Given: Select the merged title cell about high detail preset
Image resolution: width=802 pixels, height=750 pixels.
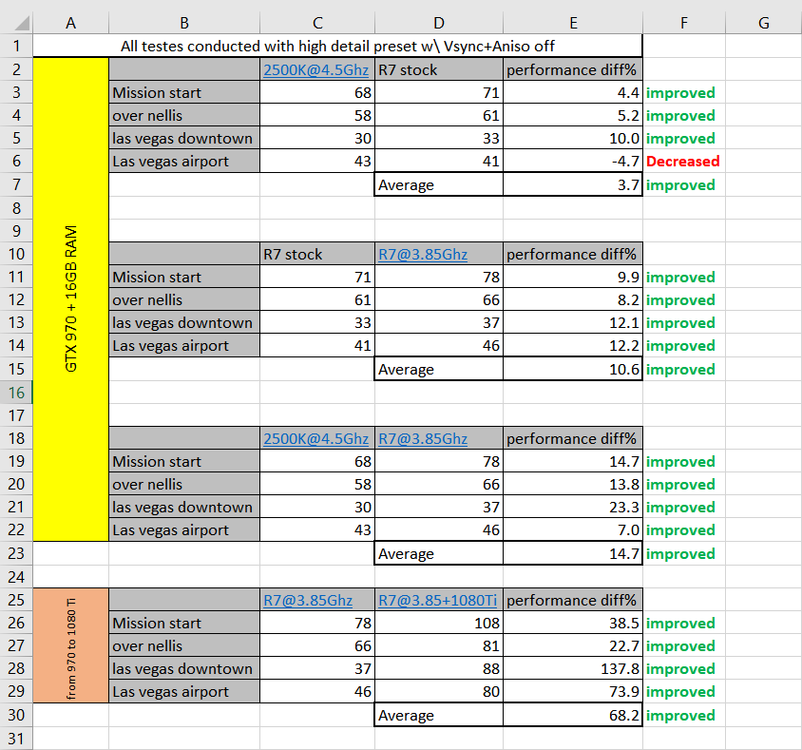Looking at the screenshot, I should point(338,46).
